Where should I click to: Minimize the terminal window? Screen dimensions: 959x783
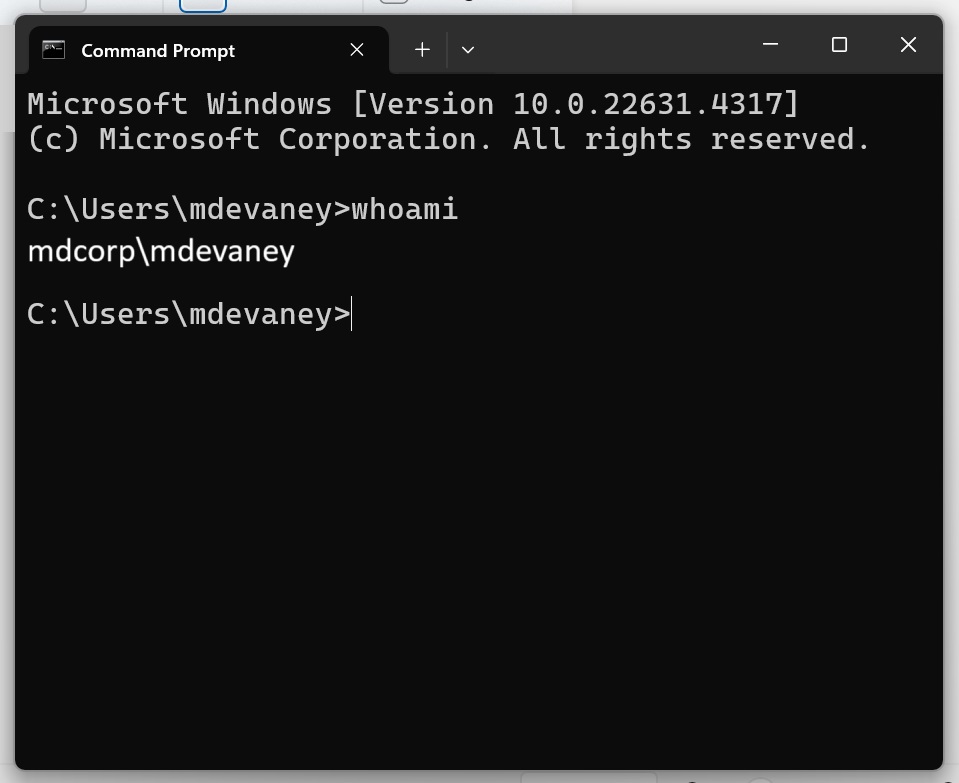pyautogui.click(x=771, y=45)
